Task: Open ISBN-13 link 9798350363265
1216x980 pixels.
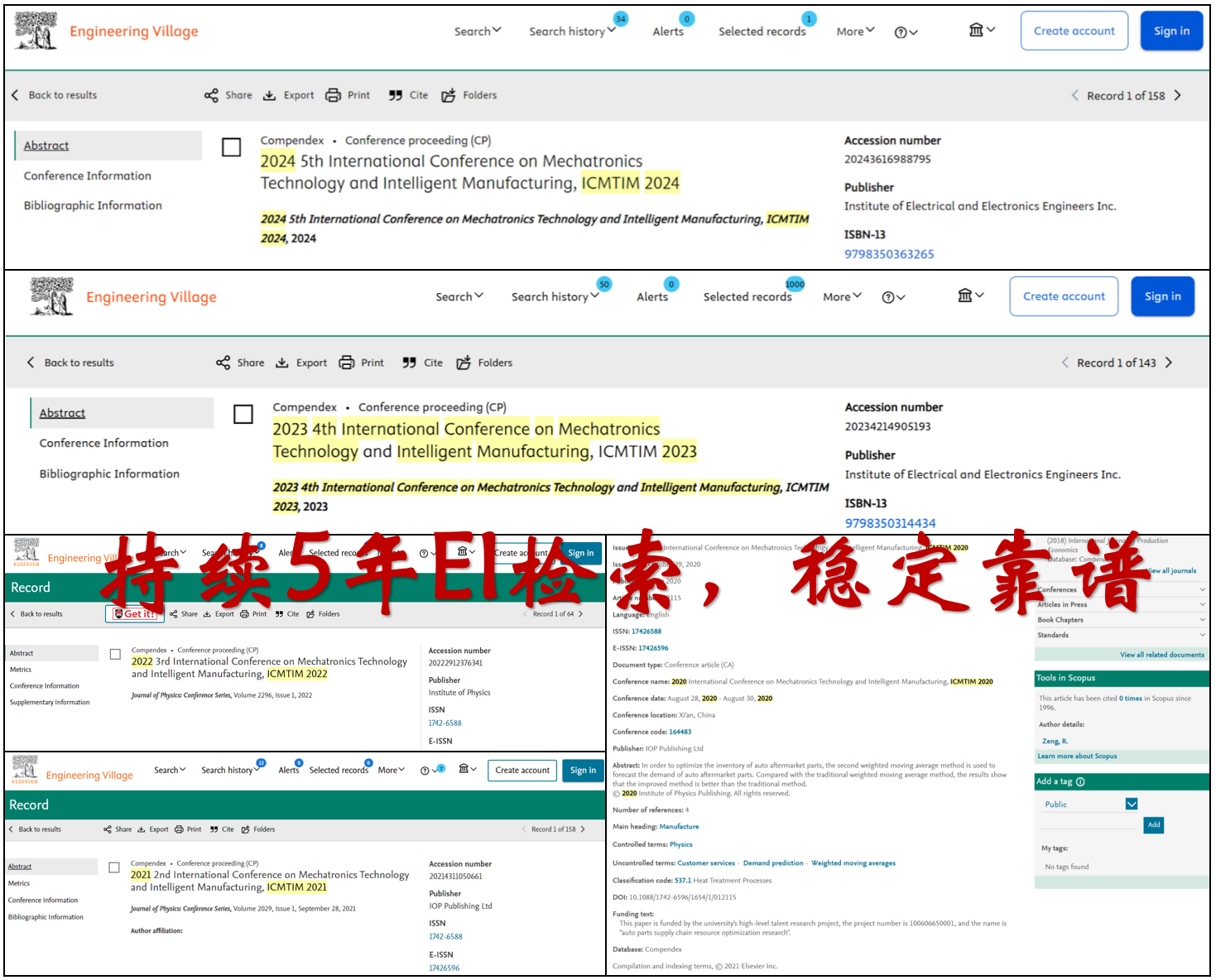Action: (x=889, y=254)
